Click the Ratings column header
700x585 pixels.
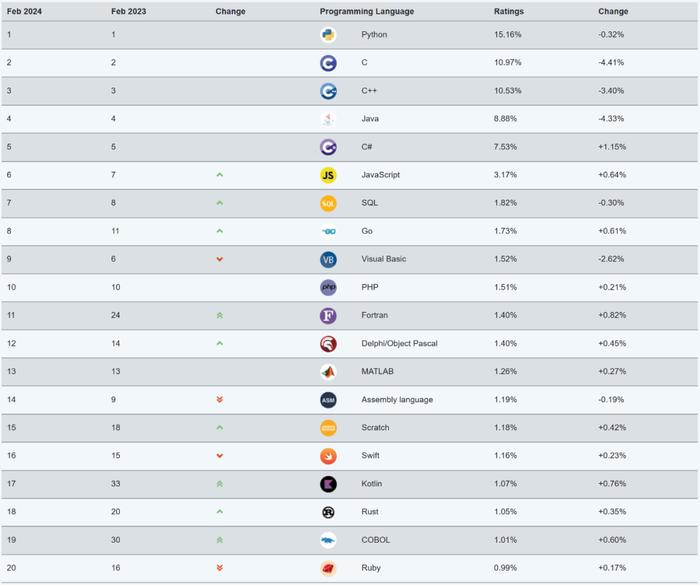[x=508, y=12]
